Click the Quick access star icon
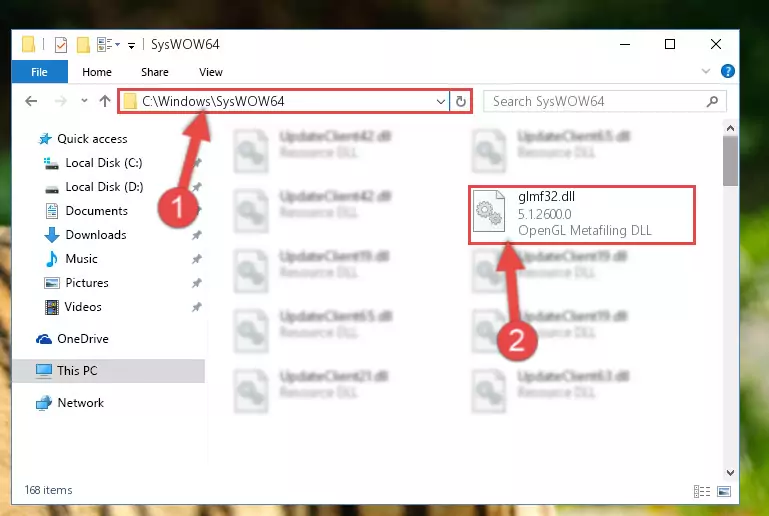The width and height of the screenshot is (769, 516). 45,139
